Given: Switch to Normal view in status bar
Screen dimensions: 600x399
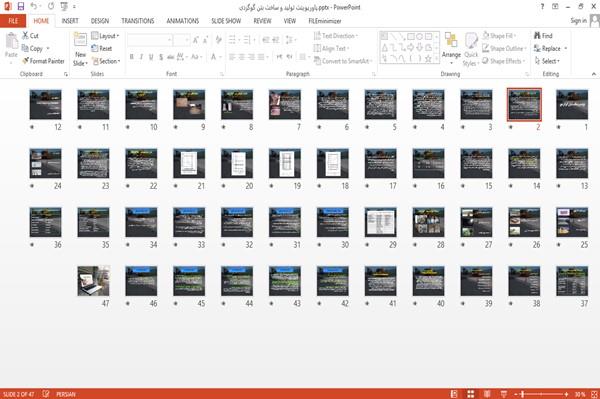Looking at the screenshot, I should (454, 394).
